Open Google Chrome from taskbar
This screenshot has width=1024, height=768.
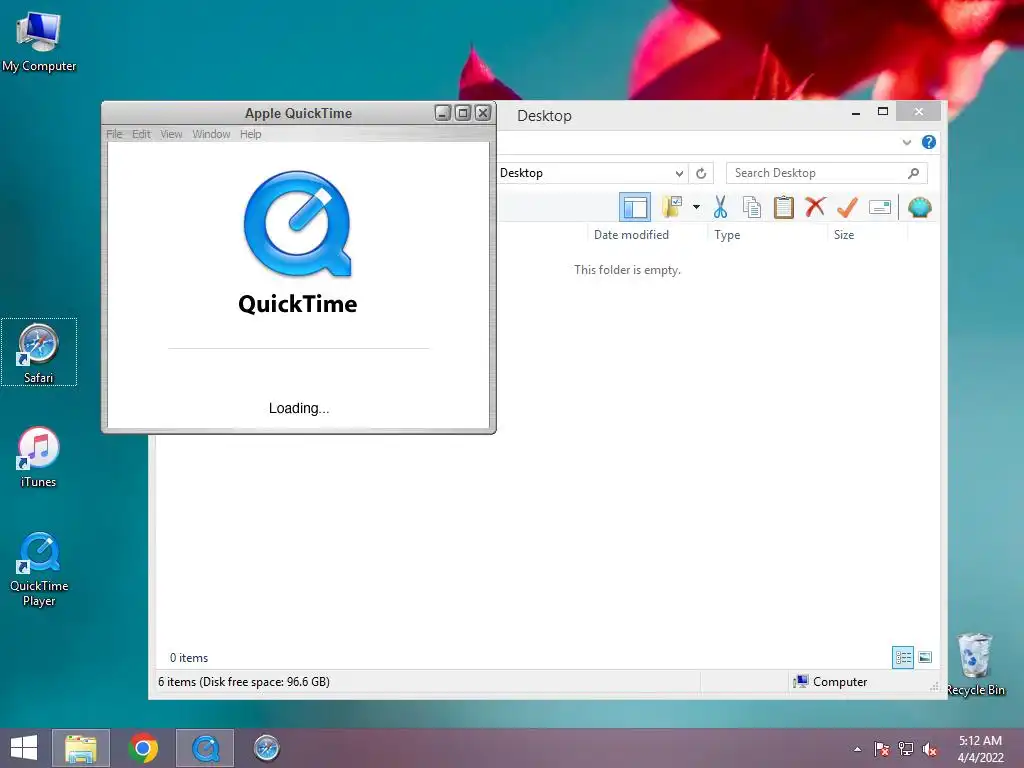tap(143, 748)
